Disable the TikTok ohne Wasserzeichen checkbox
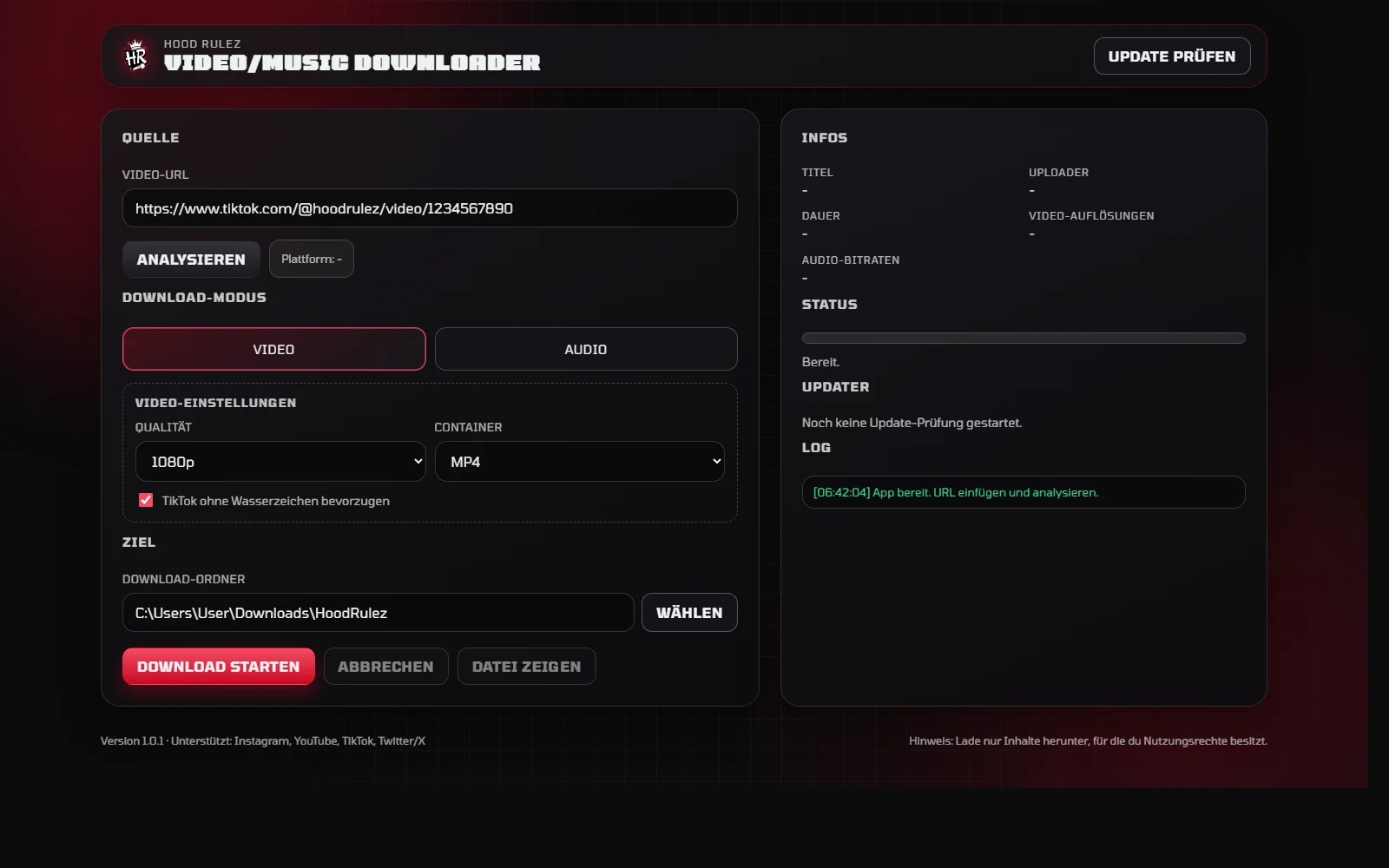 point(146,501)
